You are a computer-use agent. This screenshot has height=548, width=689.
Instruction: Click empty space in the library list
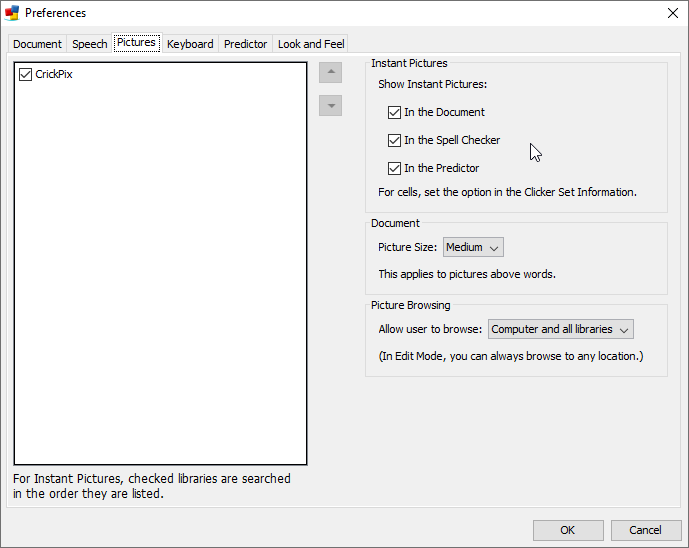click(160, 280)
